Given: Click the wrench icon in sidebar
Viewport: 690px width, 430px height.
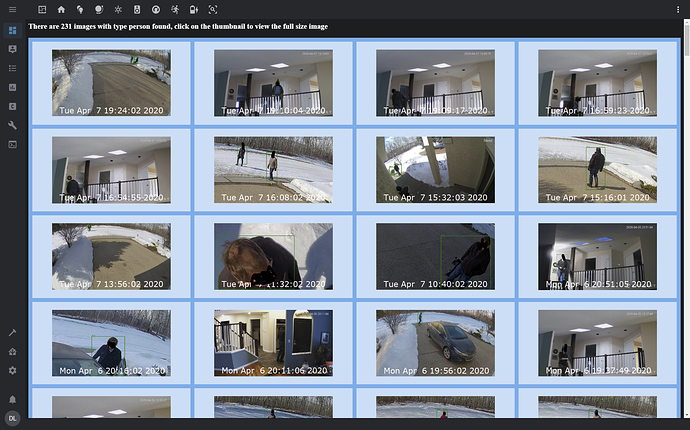Looking at the screenshot, I should click(x=12, y=125).
